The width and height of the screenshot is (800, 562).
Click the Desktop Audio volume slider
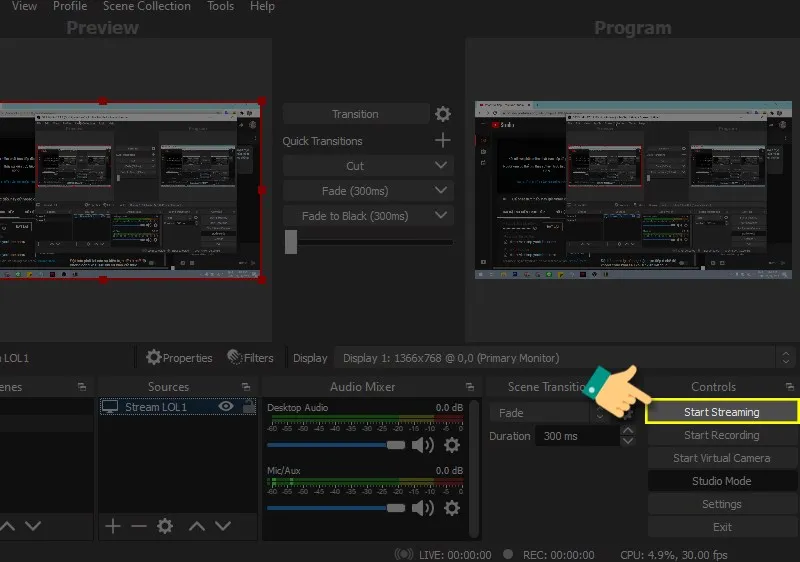(335, 445)
